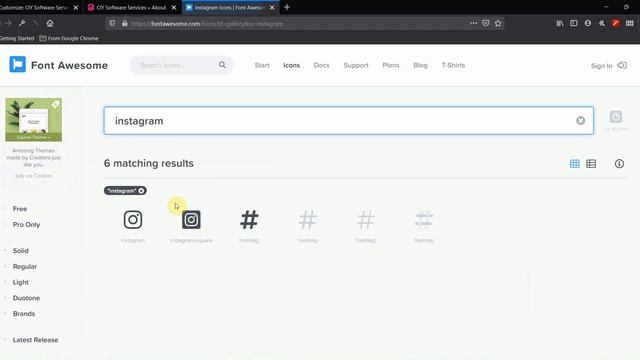Filter by Light style
This screenshot has height=360, width=640.
pos(20,282)
